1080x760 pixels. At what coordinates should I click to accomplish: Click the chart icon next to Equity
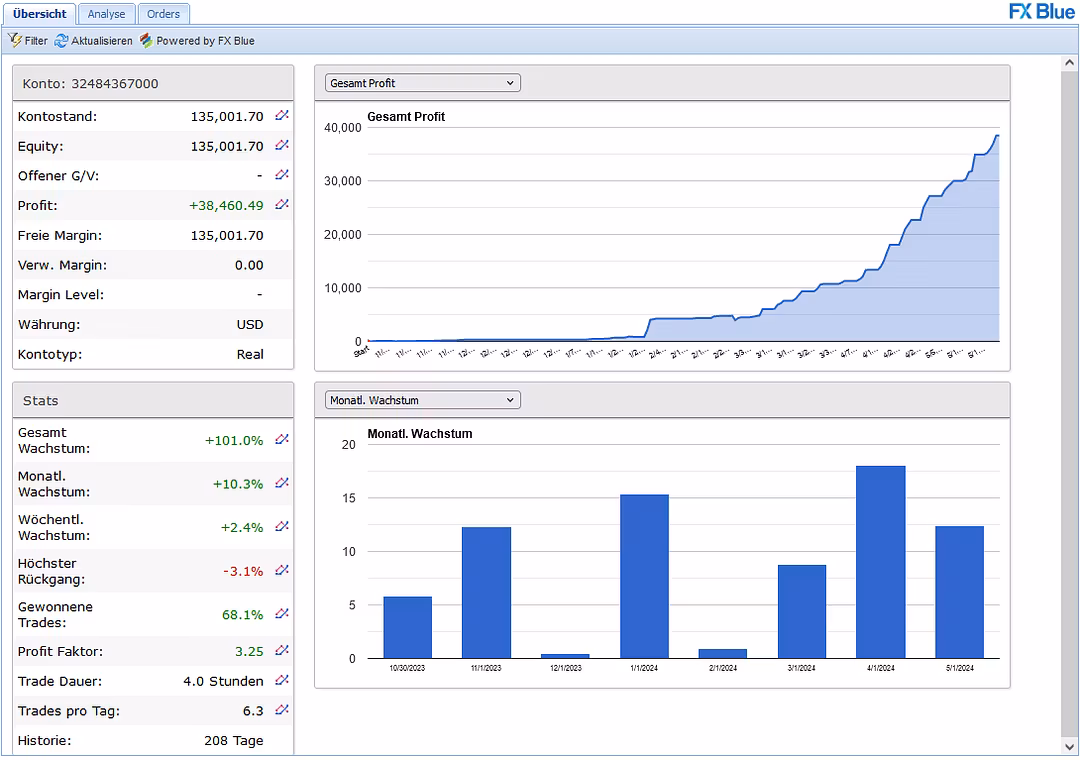tap(282, 146)
